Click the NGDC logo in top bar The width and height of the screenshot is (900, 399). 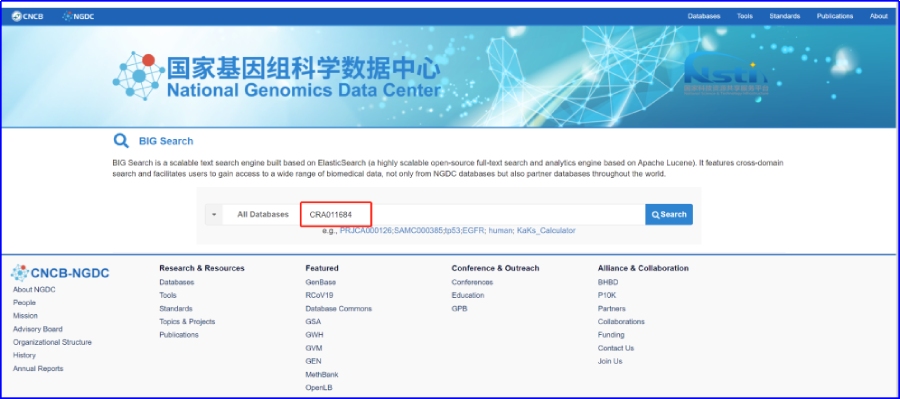(78, 16)
